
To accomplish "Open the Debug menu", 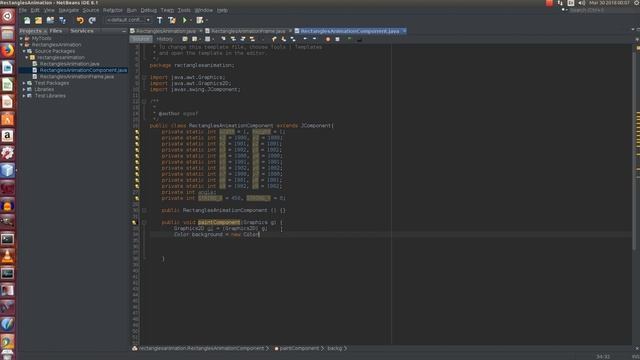I will (149, 10).
